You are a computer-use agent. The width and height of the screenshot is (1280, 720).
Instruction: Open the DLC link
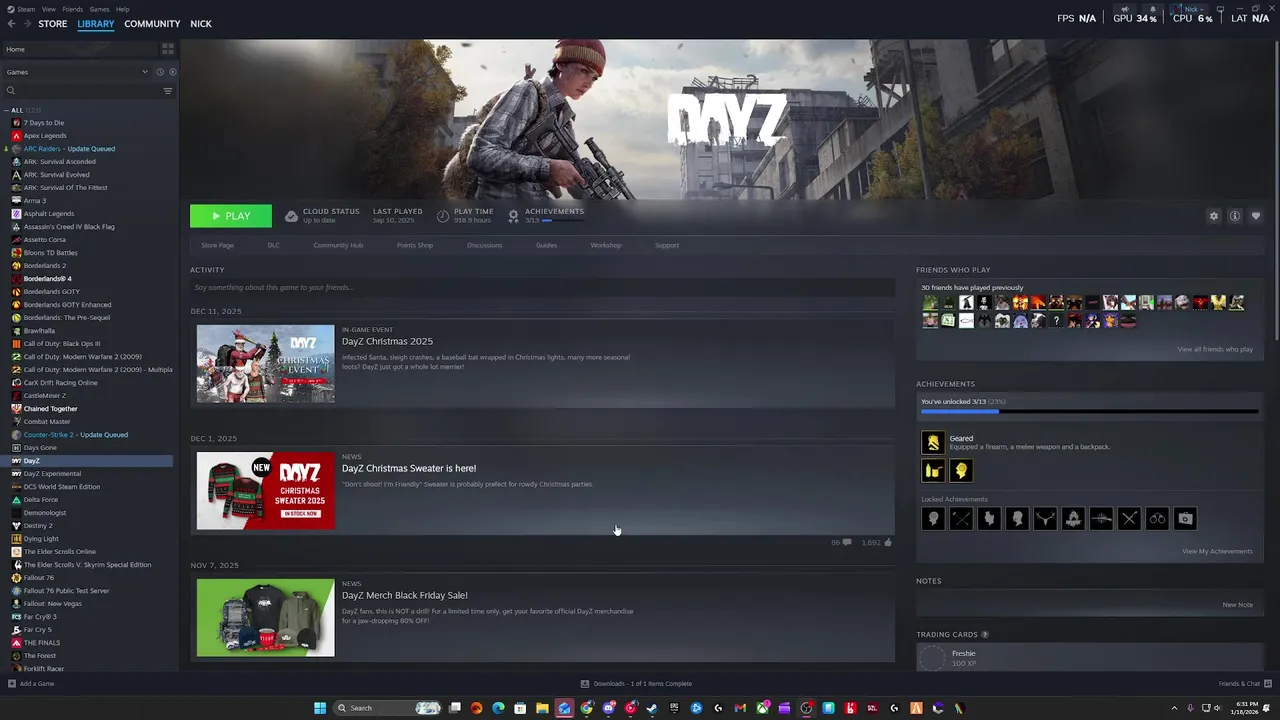(x=273, y=245)
